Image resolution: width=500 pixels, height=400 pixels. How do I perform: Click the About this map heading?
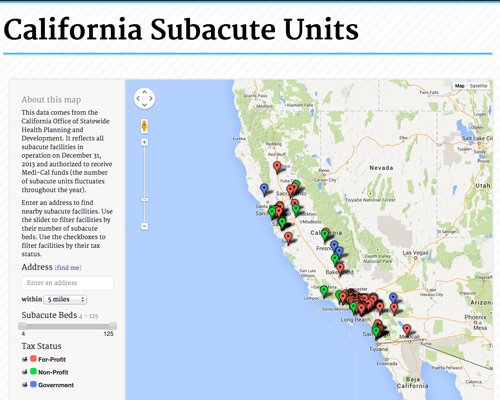click(x=51, y=100)
